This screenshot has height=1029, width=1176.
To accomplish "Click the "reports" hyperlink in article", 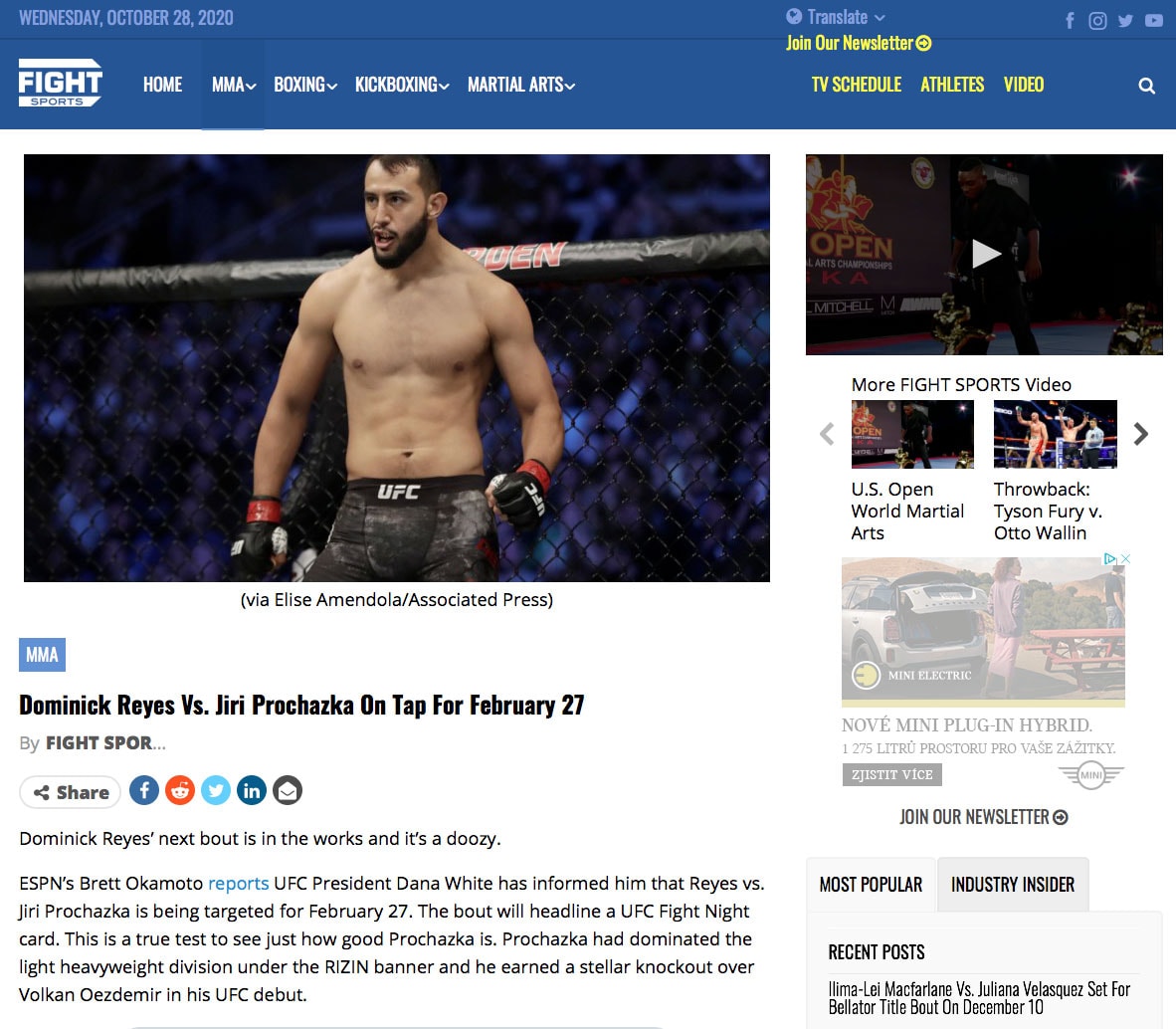I will [238, 884].
